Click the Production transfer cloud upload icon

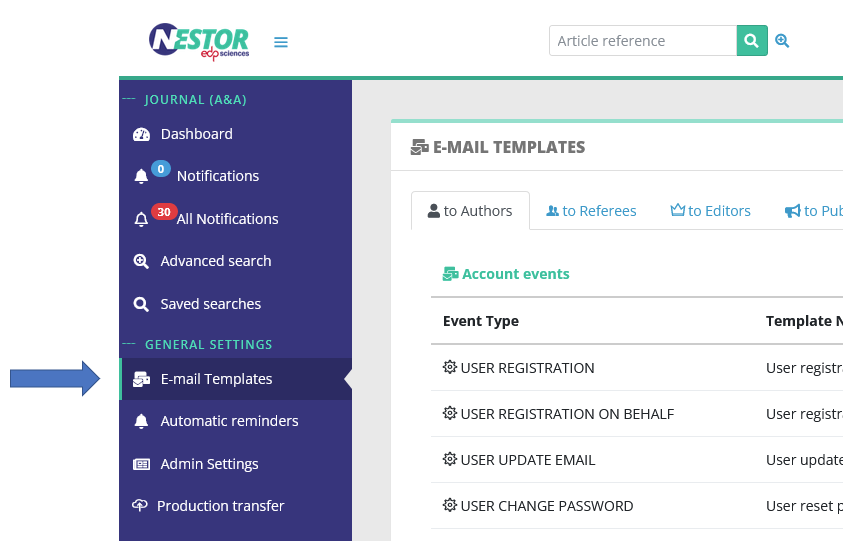(x=140, y=506)
